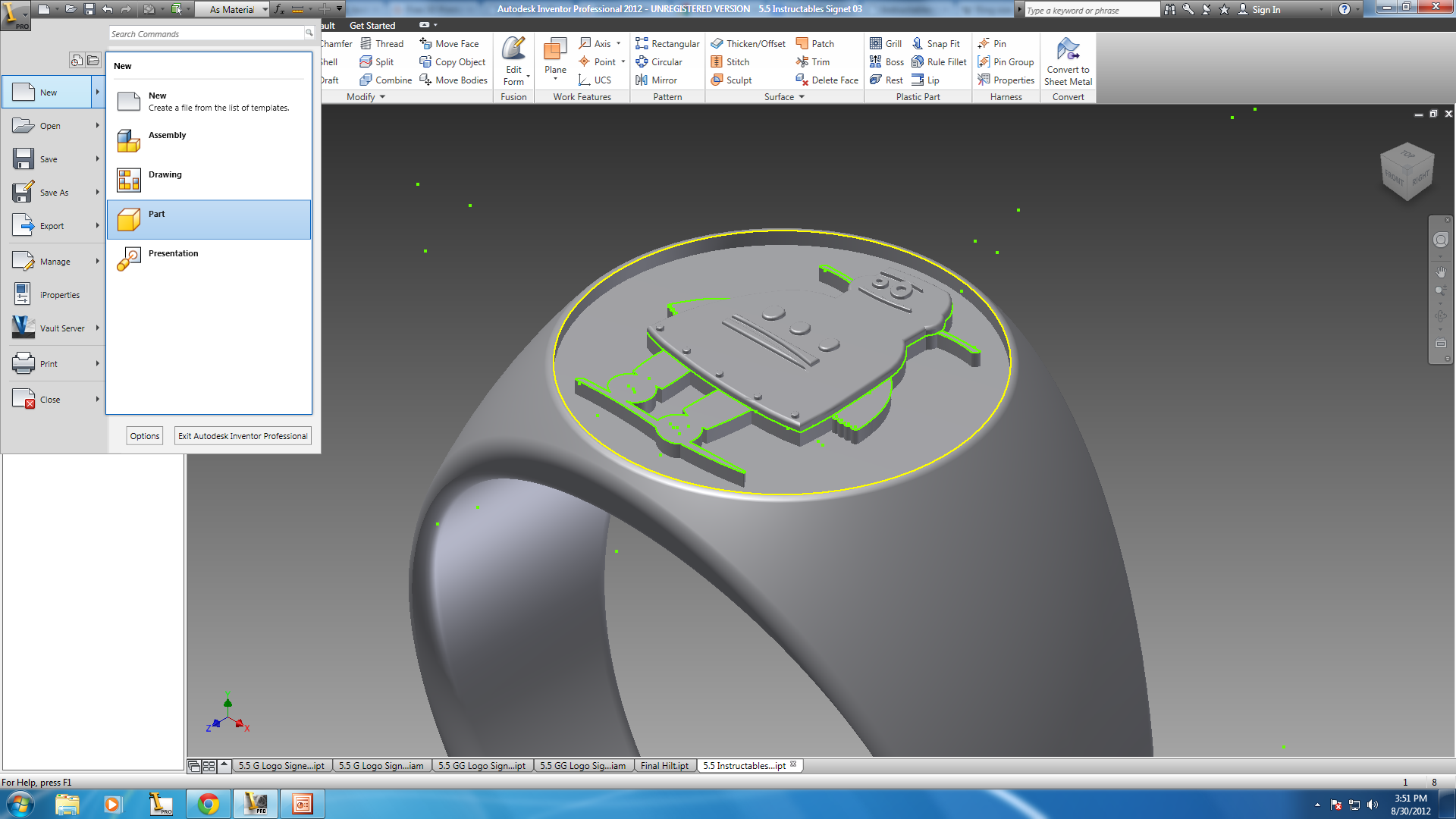Screen dimensions: 1456x819
Task: Expand the Manage submenu arrow
Action: pos(97,262)
